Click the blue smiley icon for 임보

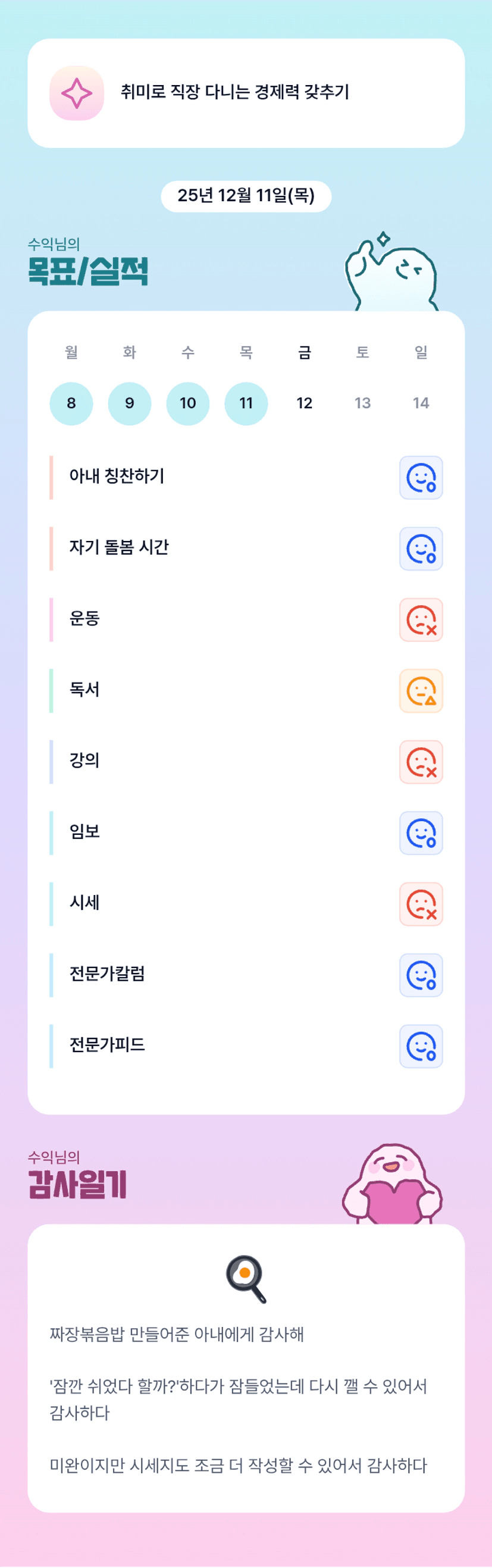(421, 833)
